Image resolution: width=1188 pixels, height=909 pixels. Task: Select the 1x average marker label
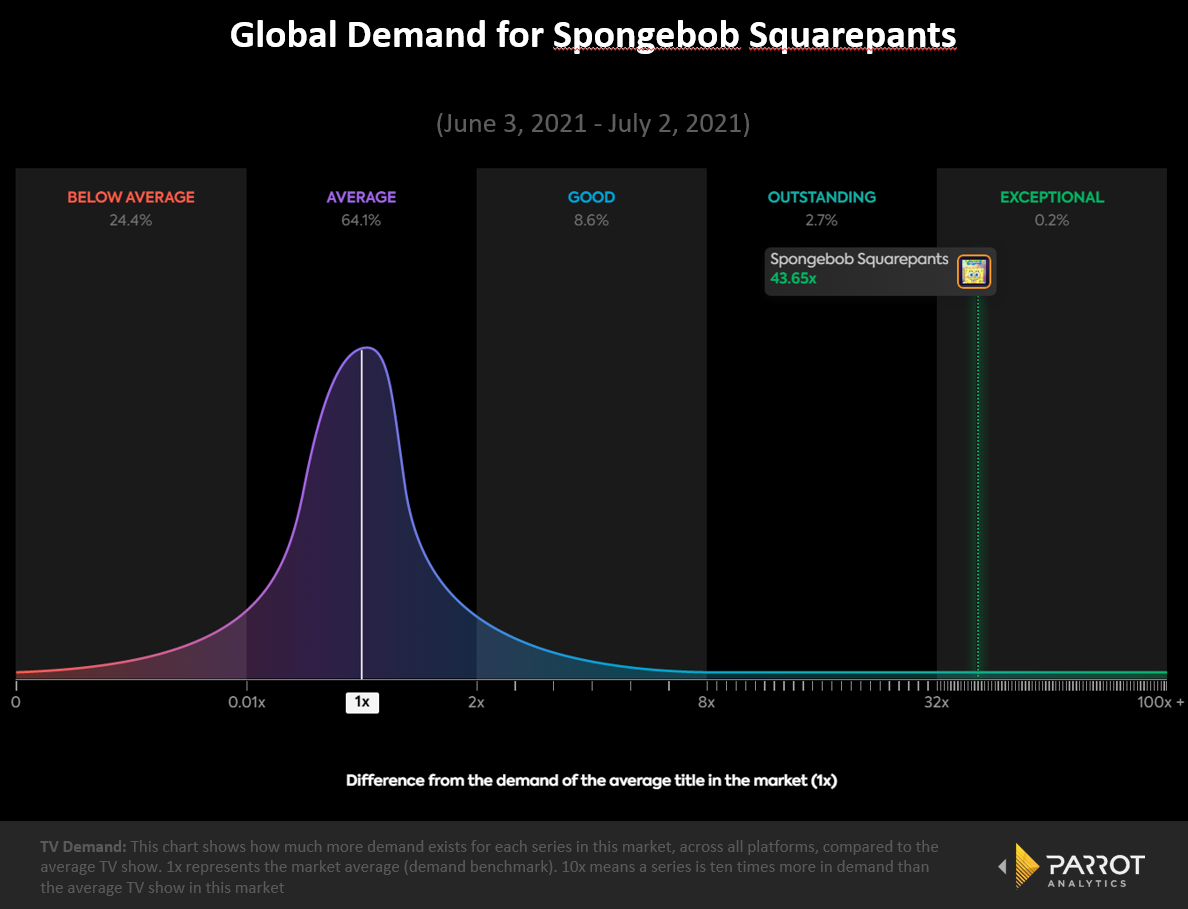[x=362, y=702]
